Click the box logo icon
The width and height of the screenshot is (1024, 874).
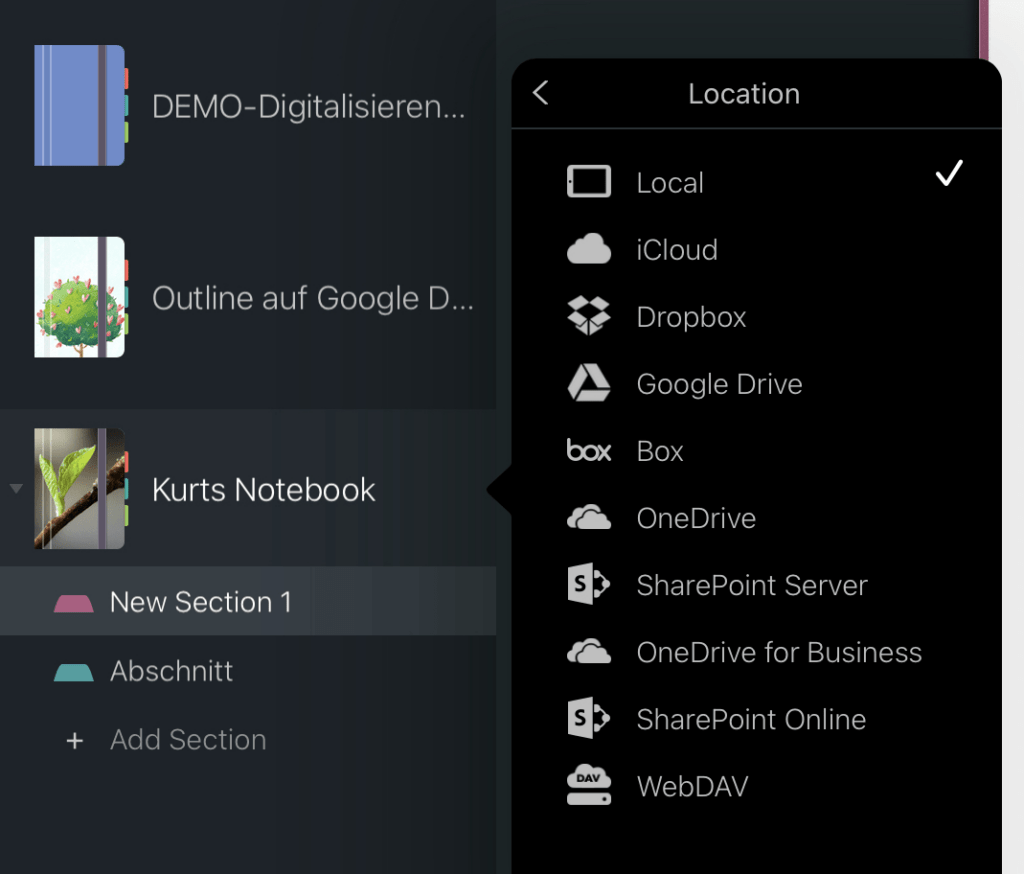coord(588,451)
